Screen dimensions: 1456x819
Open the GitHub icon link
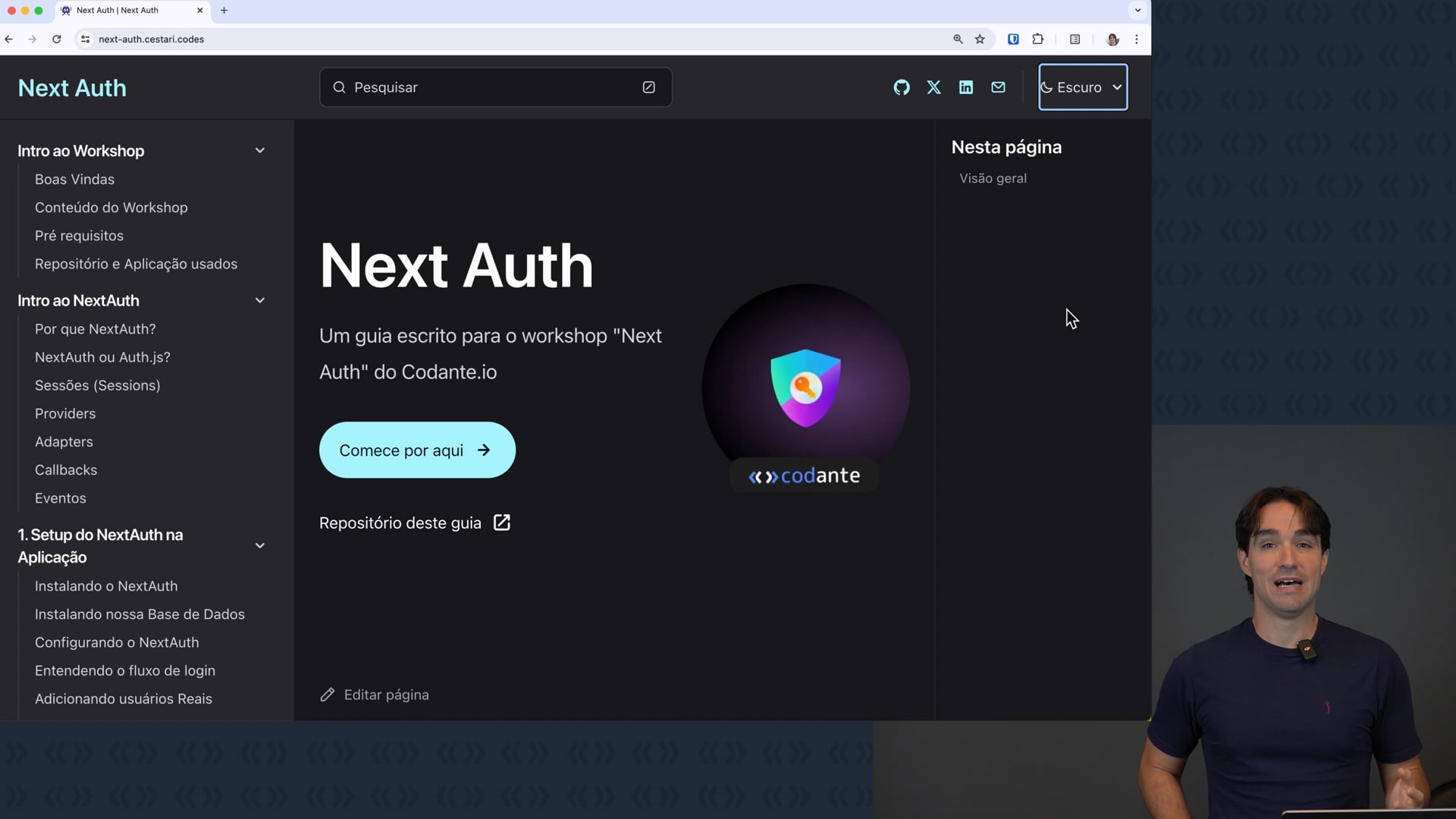(901, 87)
